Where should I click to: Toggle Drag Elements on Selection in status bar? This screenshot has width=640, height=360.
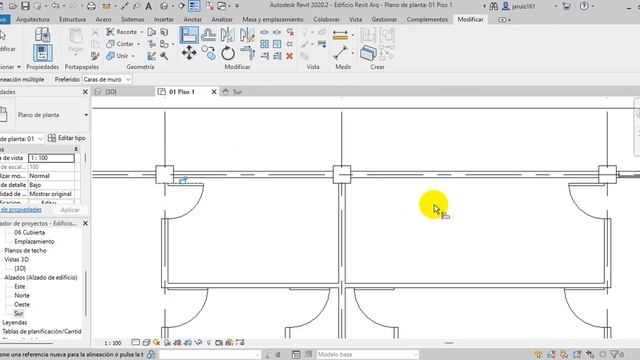click(590, 354)
